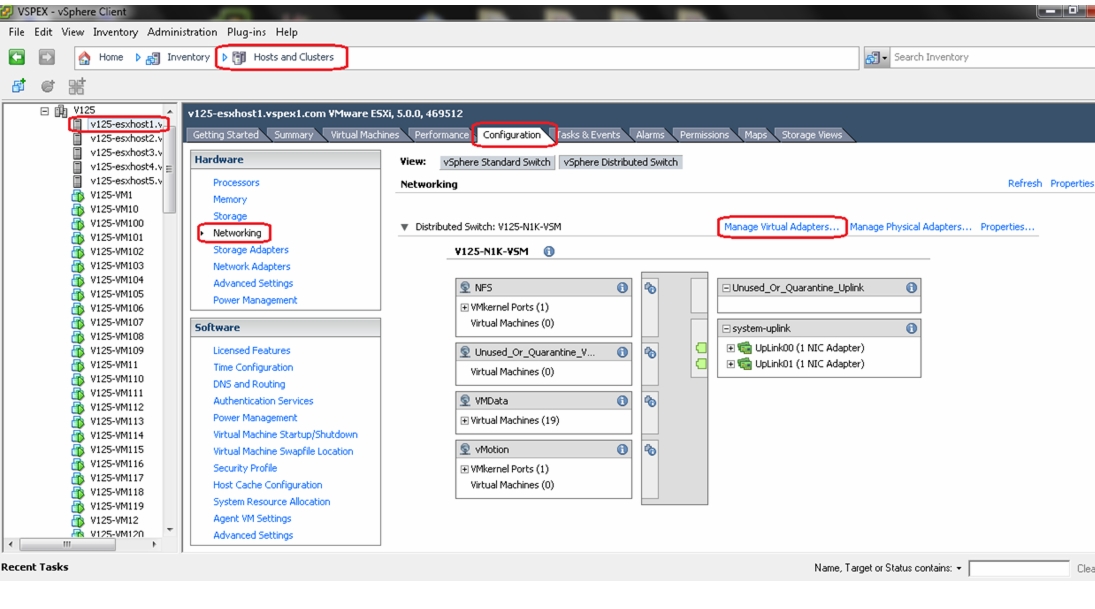Screen dimensions: 1095x609
Task: Switch to the Performance tab
Action: (441, 135)
